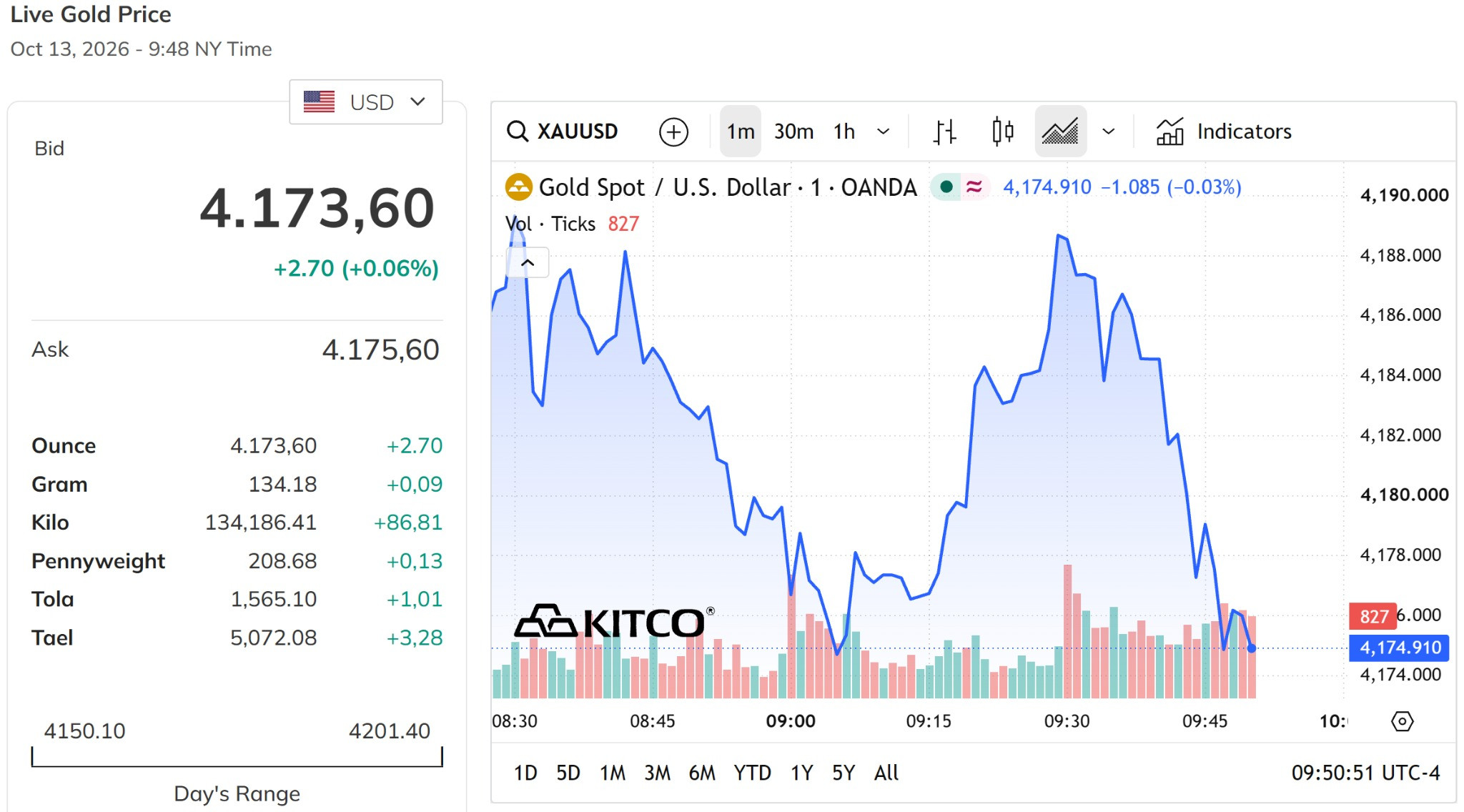Click the Kilo value 134,186.41

pyautogui.click(x=260, y=523)
